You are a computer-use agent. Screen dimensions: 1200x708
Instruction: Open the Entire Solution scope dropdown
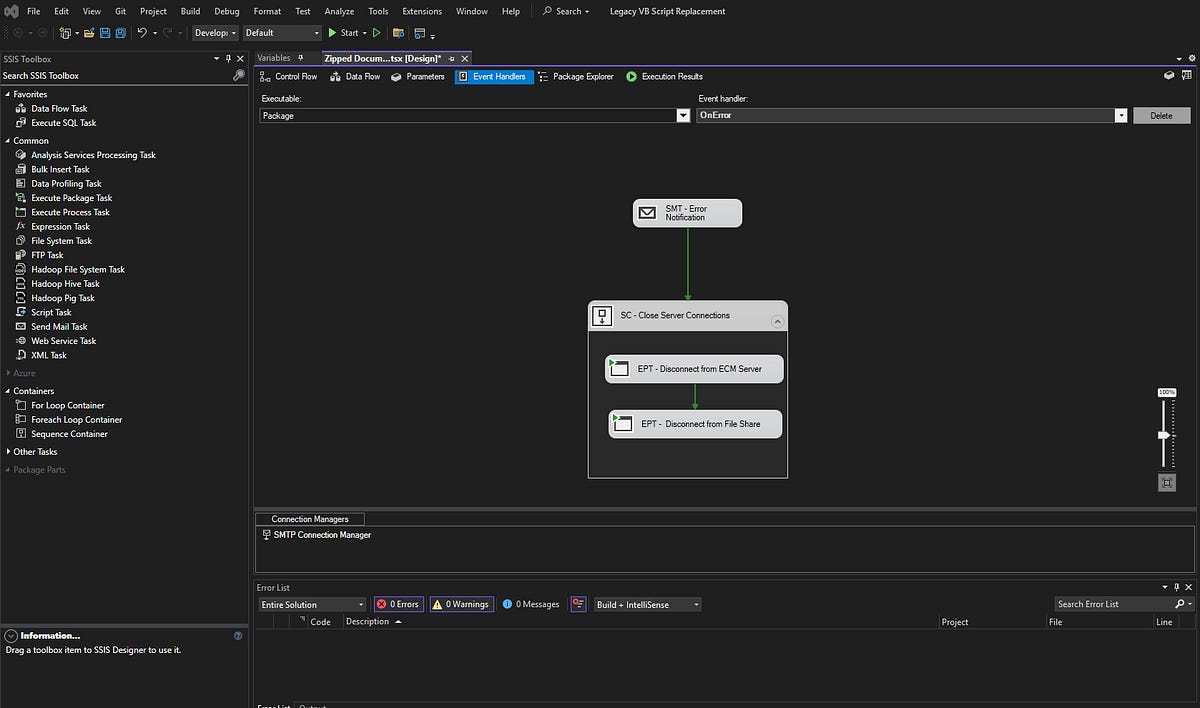click(x=312, y=604)
